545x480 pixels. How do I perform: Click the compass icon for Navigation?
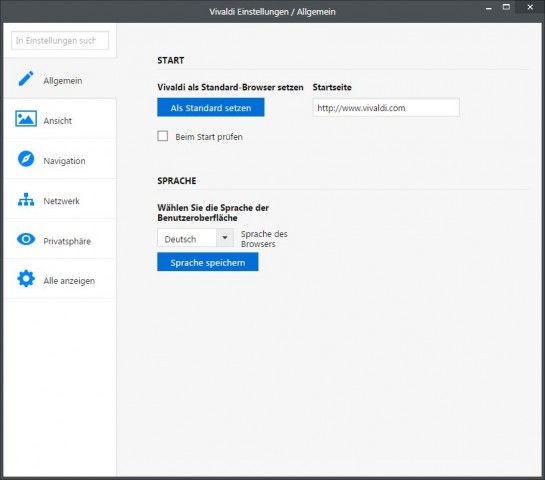point(26,159)
